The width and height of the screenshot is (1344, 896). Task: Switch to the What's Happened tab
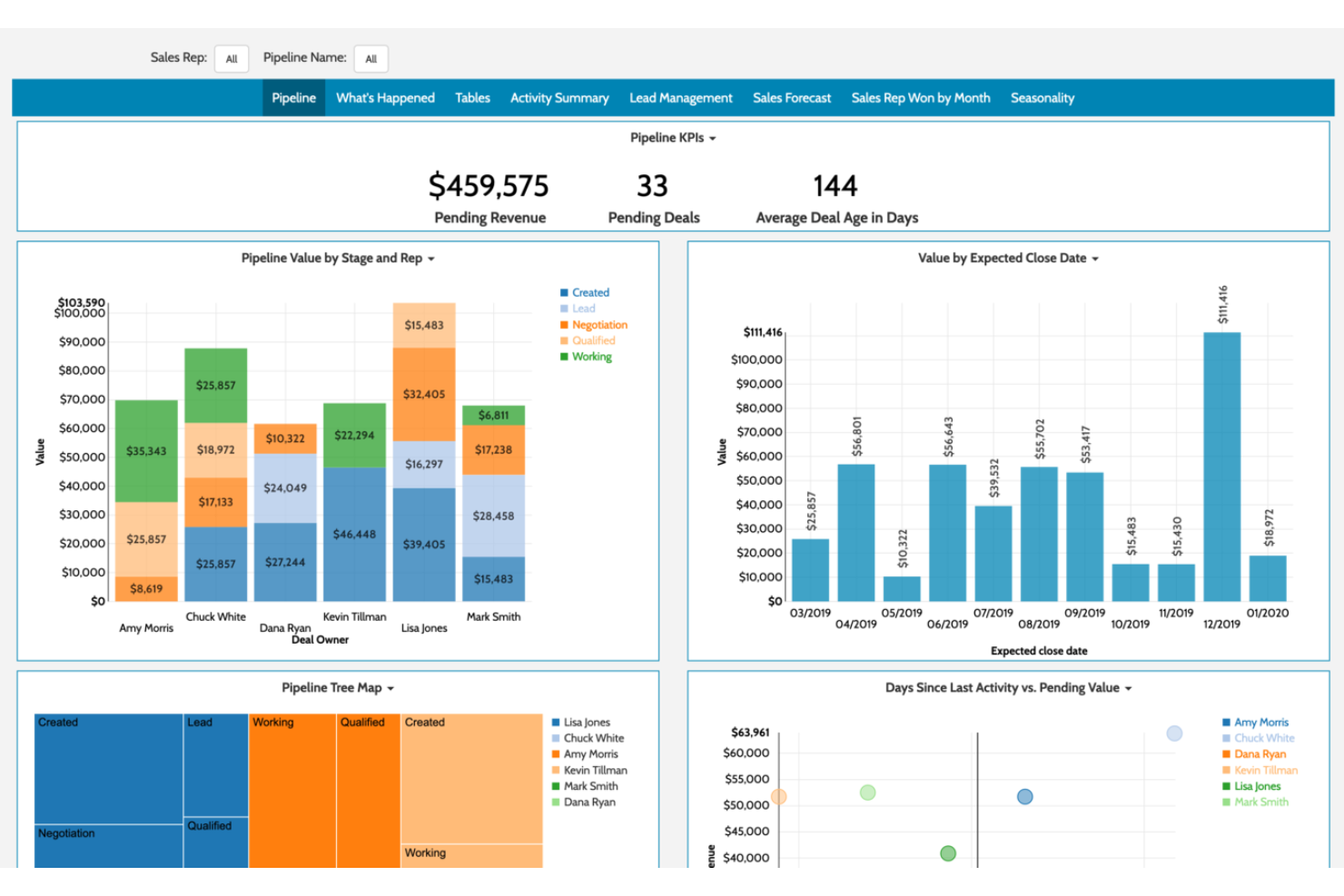click(x=385, y=97)
